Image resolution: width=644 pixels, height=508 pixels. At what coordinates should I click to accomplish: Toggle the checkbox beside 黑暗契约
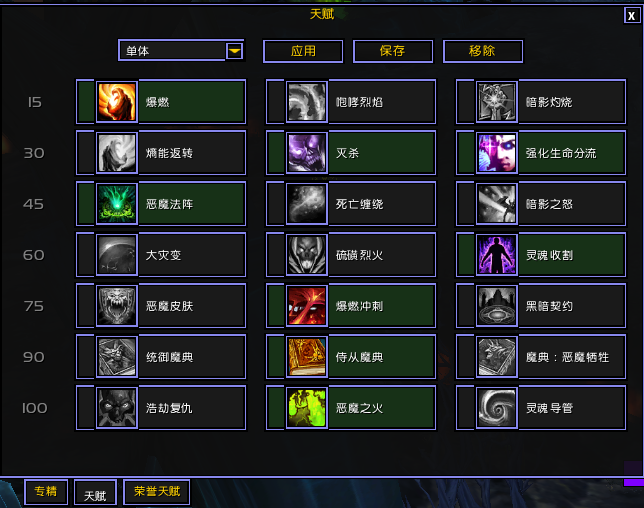click(x=466, y=306)
